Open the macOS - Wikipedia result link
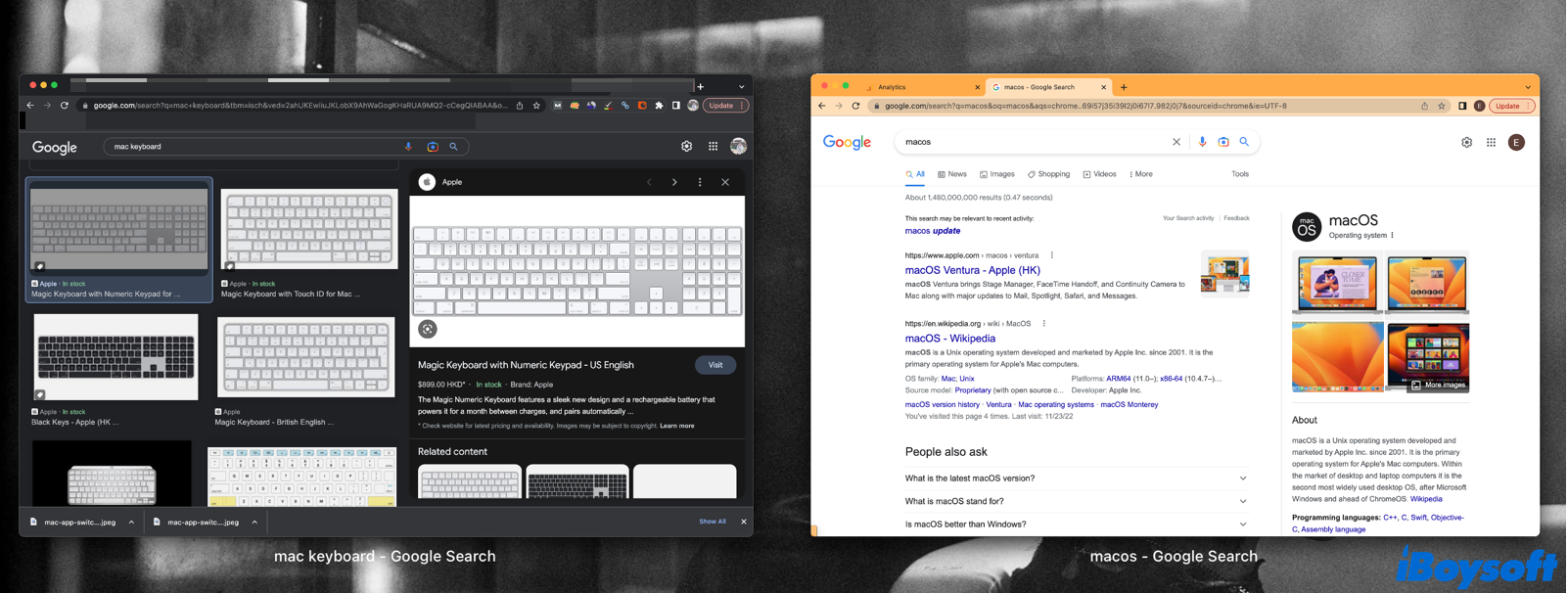Image resolution: width=1568 pixels, height=593 pixels. 949,339
